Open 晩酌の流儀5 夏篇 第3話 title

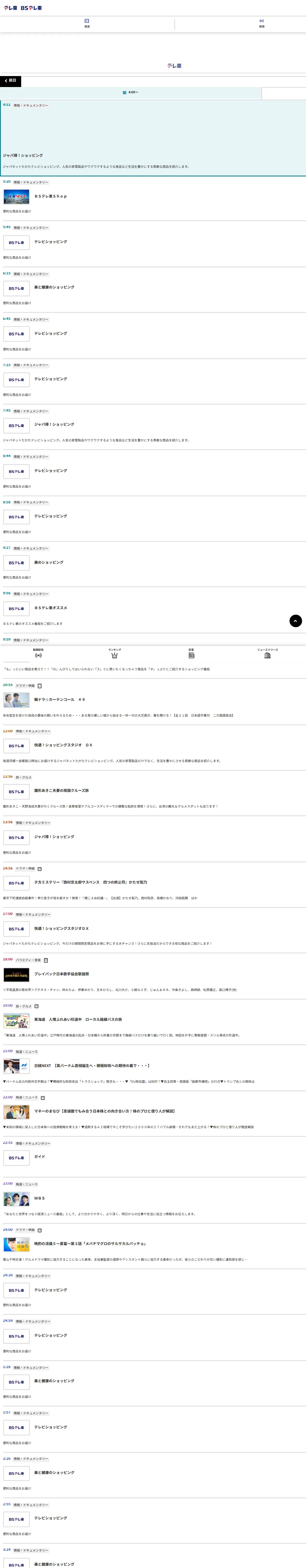click(x=90, y=1244)
